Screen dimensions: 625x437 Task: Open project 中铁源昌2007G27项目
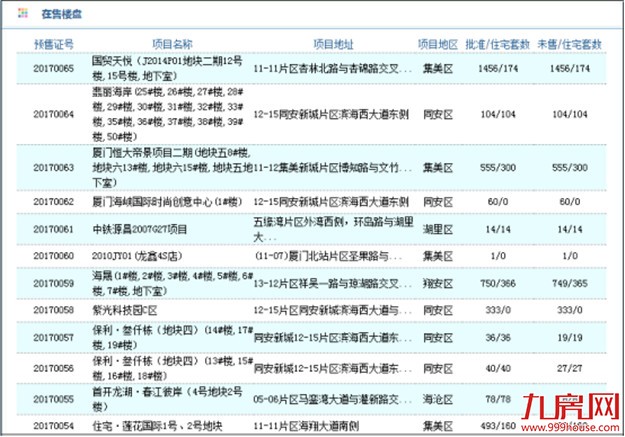pyautogui.click(x=140, y=229)
